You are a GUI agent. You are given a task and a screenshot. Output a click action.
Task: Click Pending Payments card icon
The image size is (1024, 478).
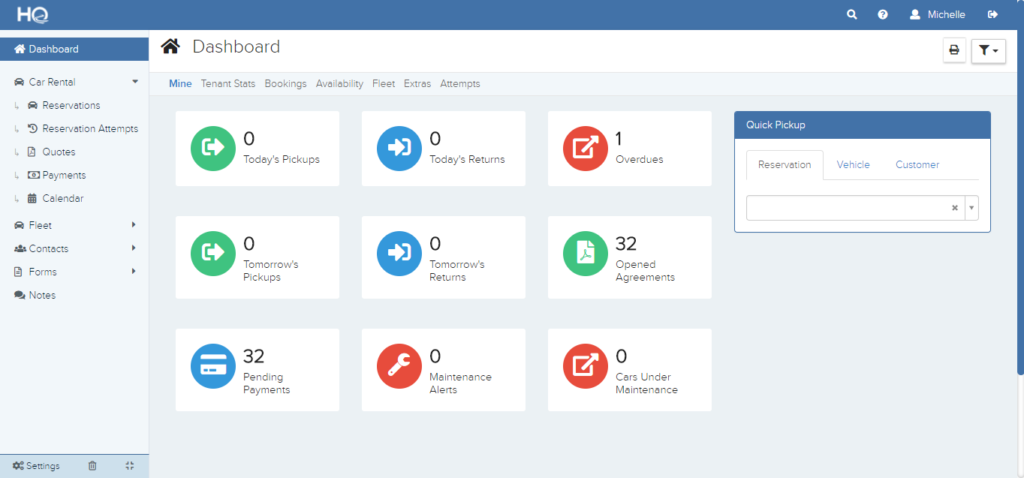tap(213, 366)
